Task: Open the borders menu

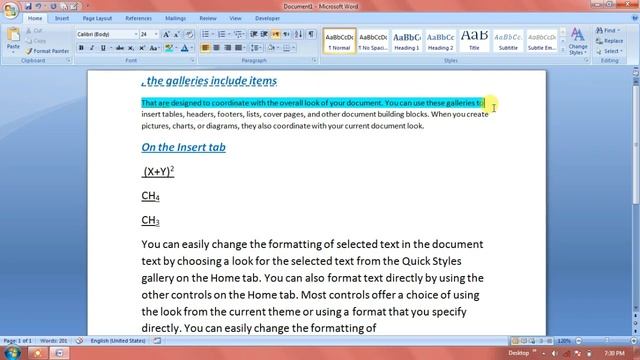Action: pos(289,48)
